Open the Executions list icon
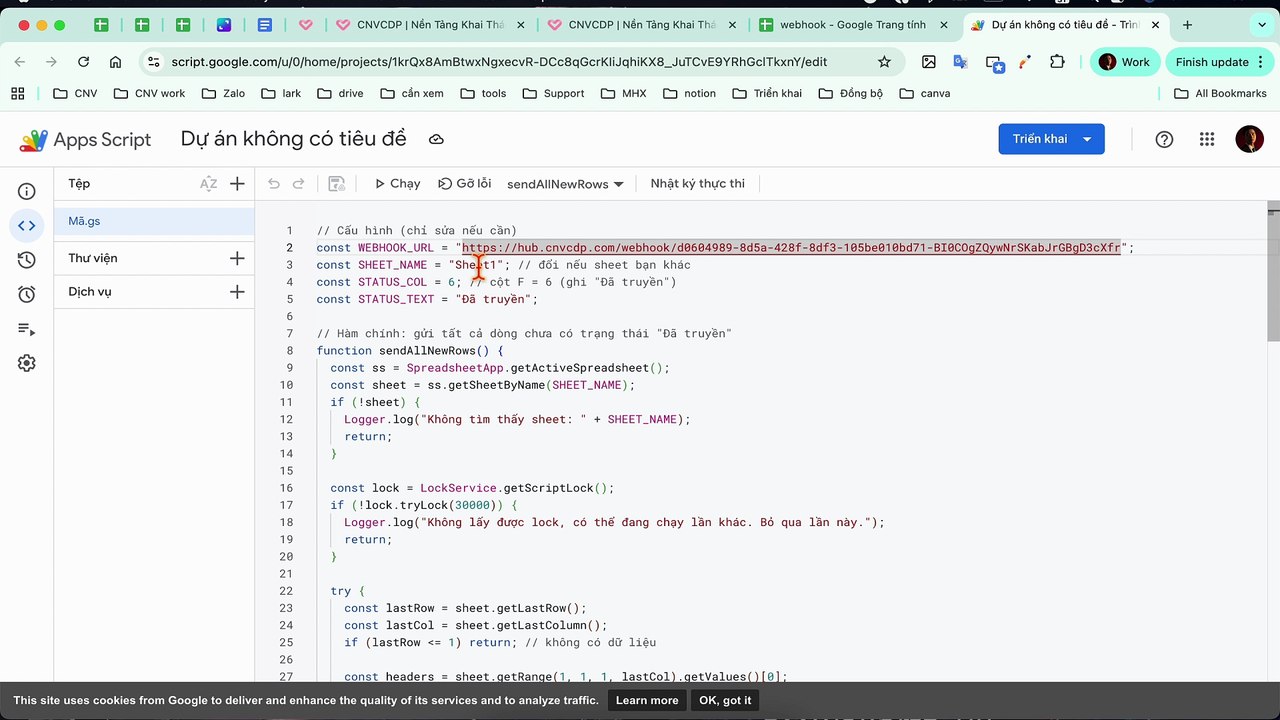The image size is (1280, 720). (x=27, y=329)
